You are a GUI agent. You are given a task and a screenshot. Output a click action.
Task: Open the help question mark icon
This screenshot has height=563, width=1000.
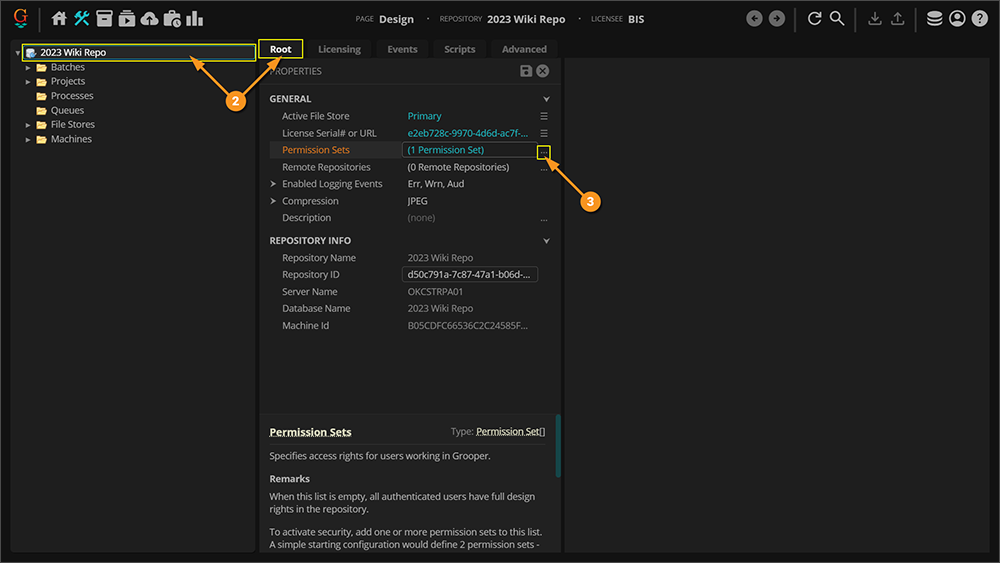click(979, 18)
